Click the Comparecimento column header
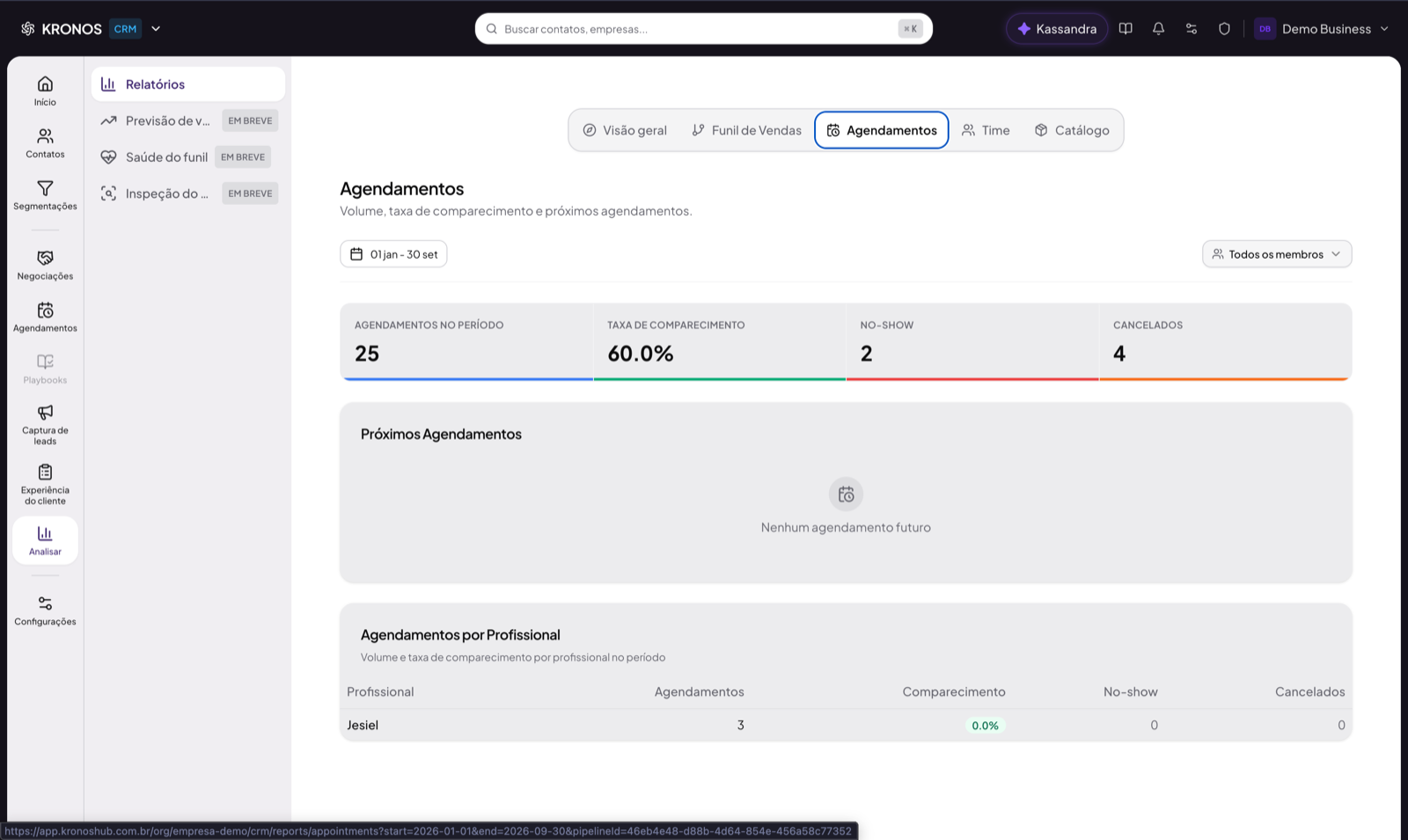Image resolution: width=1408 pixels, height=840 pixels. (x=954, y=691)
